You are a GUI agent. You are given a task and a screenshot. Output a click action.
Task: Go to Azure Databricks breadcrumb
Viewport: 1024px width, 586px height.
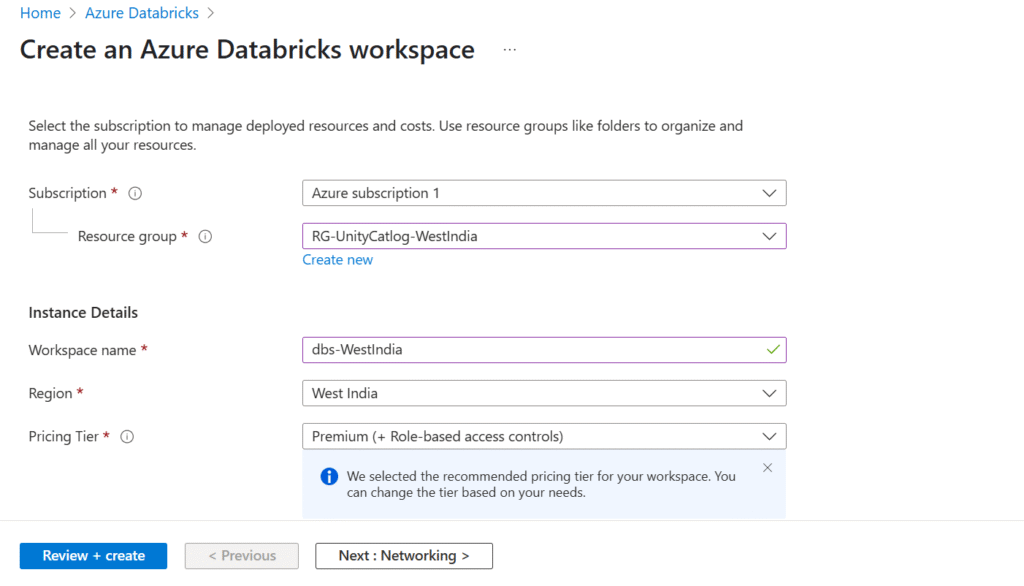tap(142, 13)
